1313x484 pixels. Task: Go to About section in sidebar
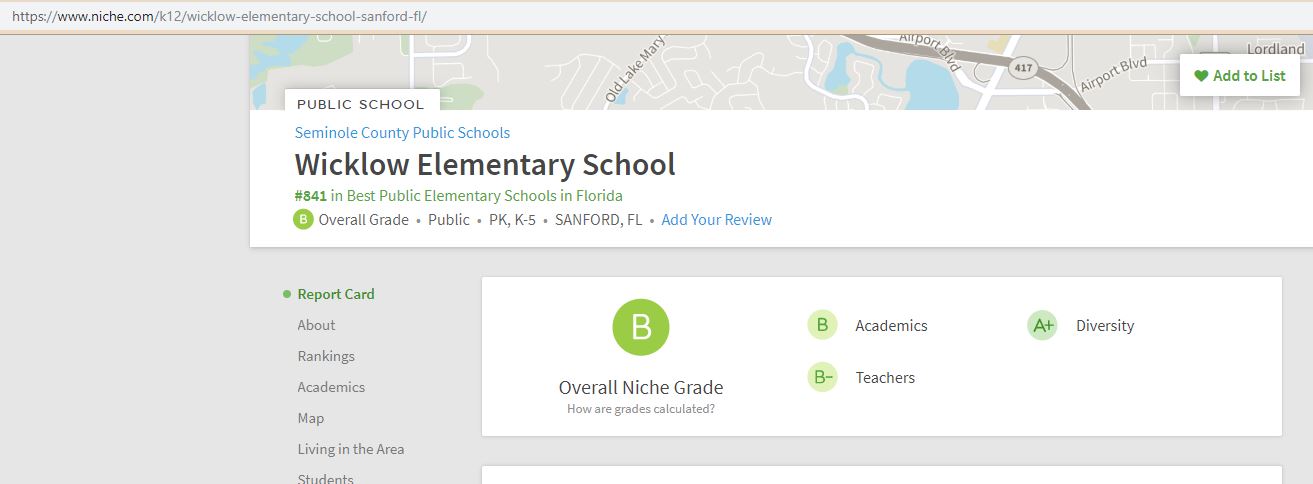(316, 325)
